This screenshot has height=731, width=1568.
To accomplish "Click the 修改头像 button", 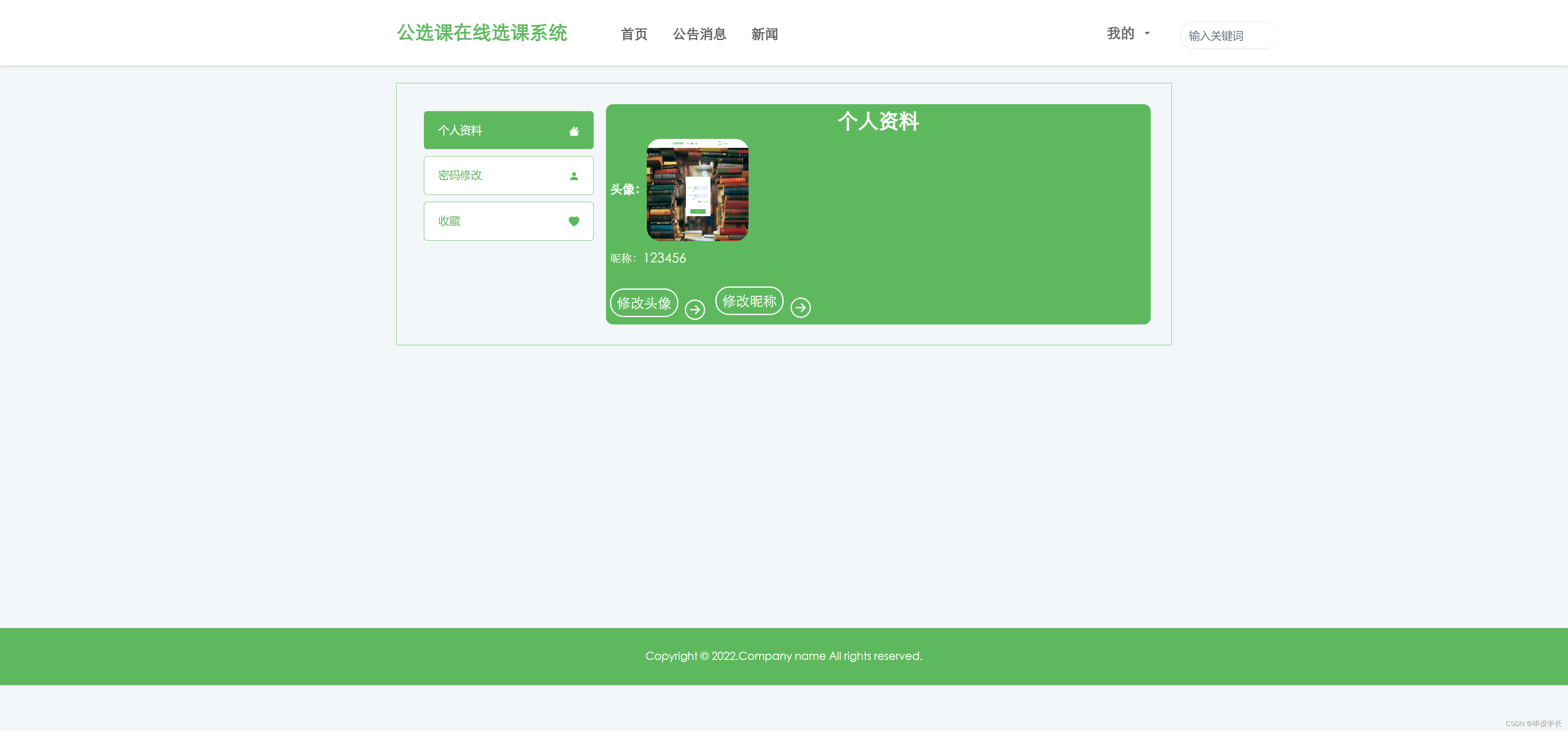I will (x=644, y=302).
